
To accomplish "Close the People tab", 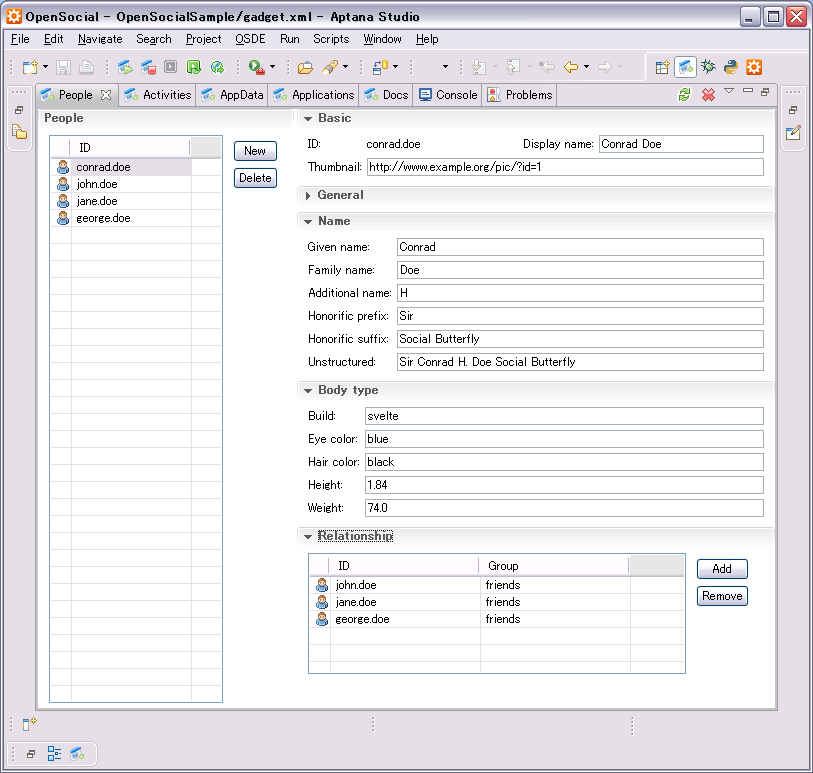I will [x=106, y=95].
